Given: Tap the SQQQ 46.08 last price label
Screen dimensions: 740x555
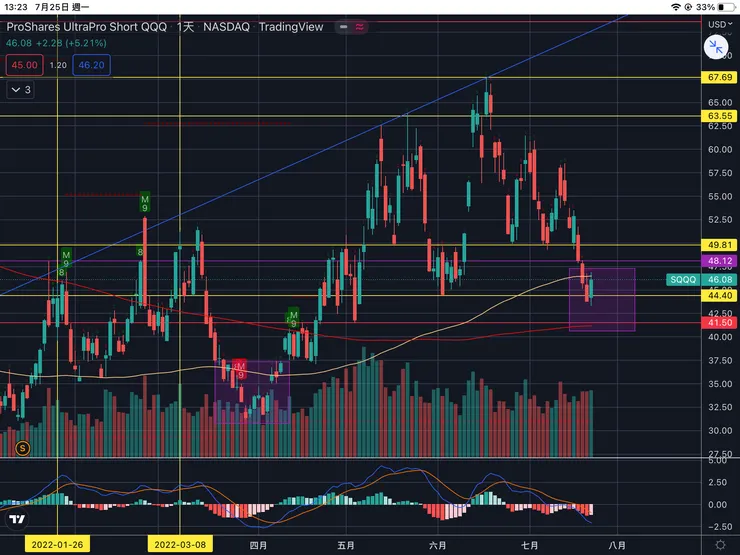Looking at the screenshot, I should pyautogui.click(x=702, y=279).
